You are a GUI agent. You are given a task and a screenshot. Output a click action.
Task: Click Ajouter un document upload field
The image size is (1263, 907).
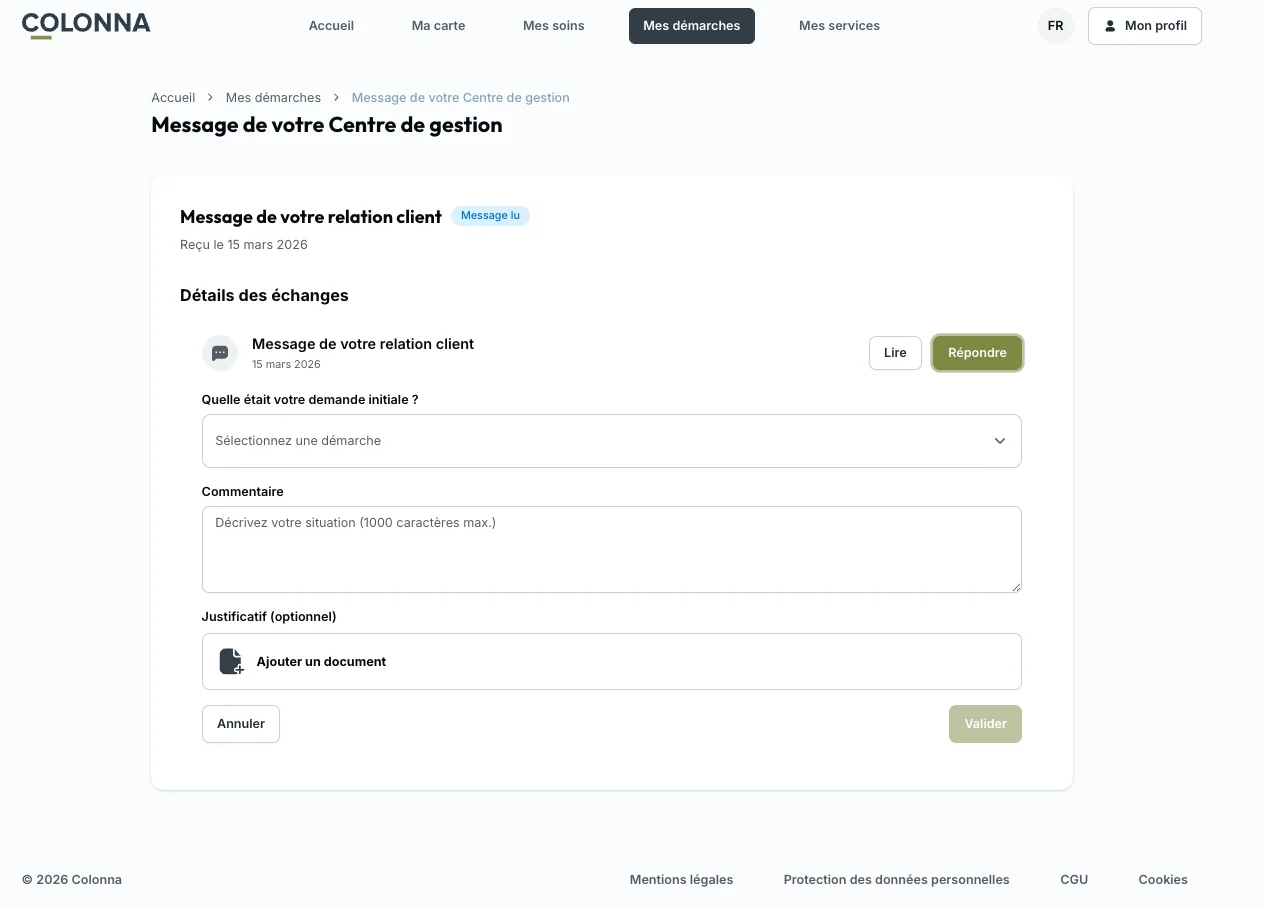point(611,661)
